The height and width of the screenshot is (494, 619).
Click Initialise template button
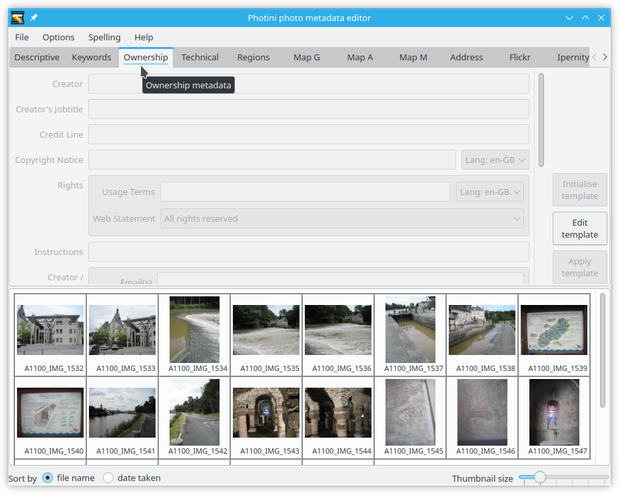(x=580, y=190)
